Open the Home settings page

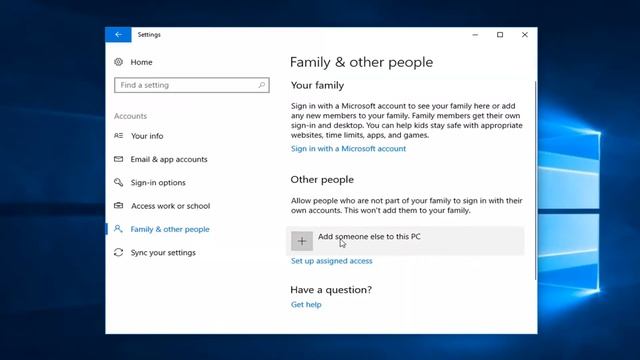click(x=141, y=62)
